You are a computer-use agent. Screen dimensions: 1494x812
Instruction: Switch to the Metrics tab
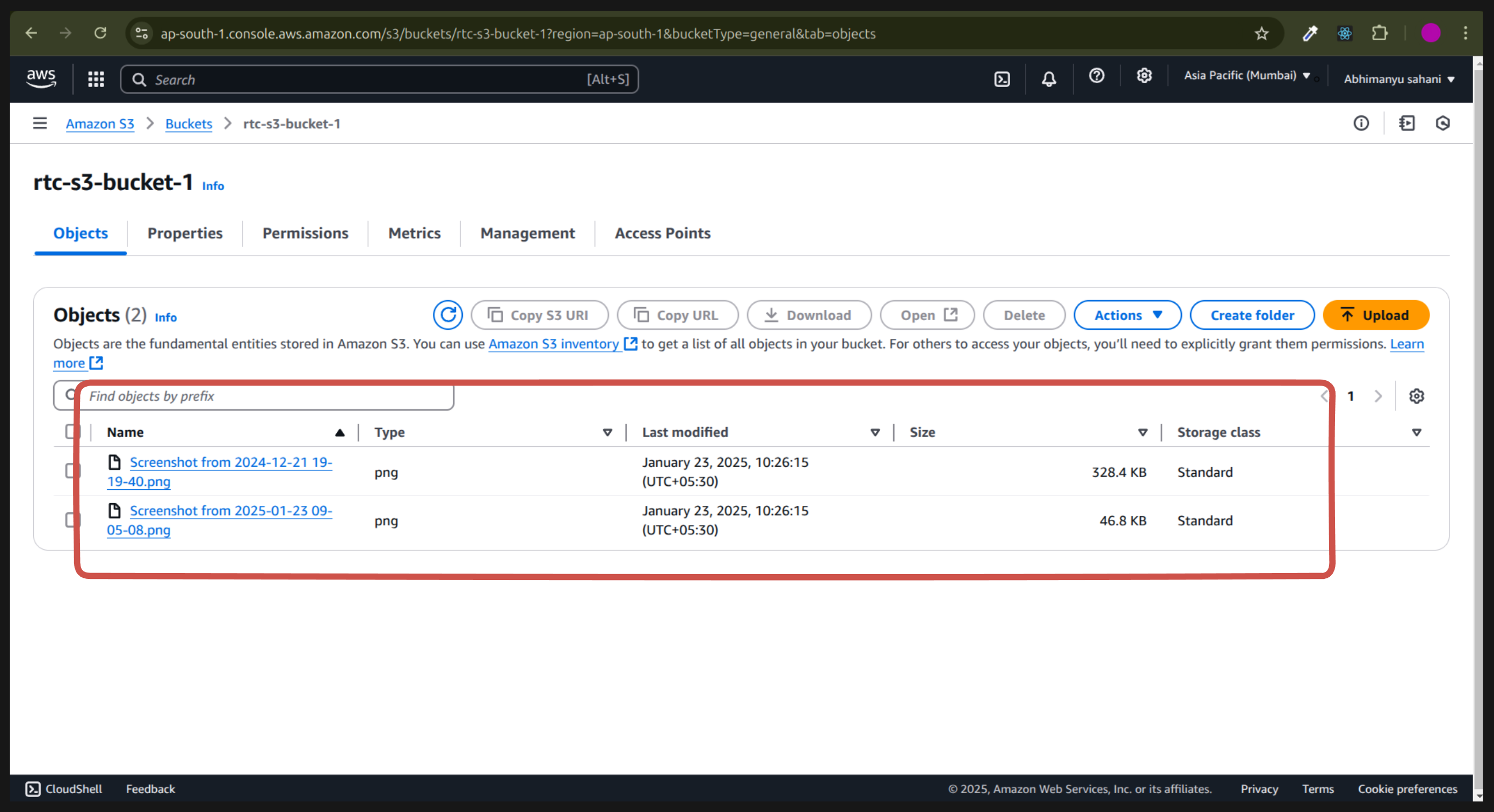(x=414, y=233)
